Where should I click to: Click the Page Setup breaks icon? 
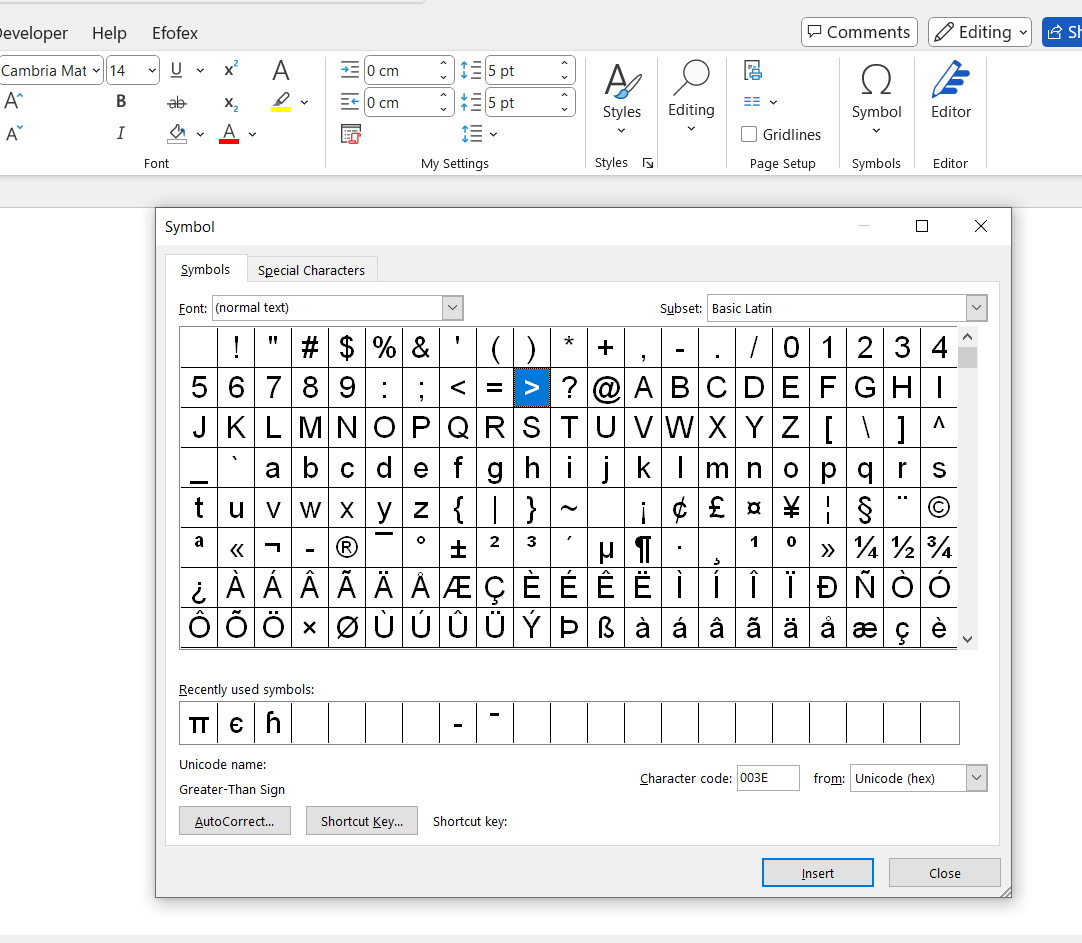753,70
